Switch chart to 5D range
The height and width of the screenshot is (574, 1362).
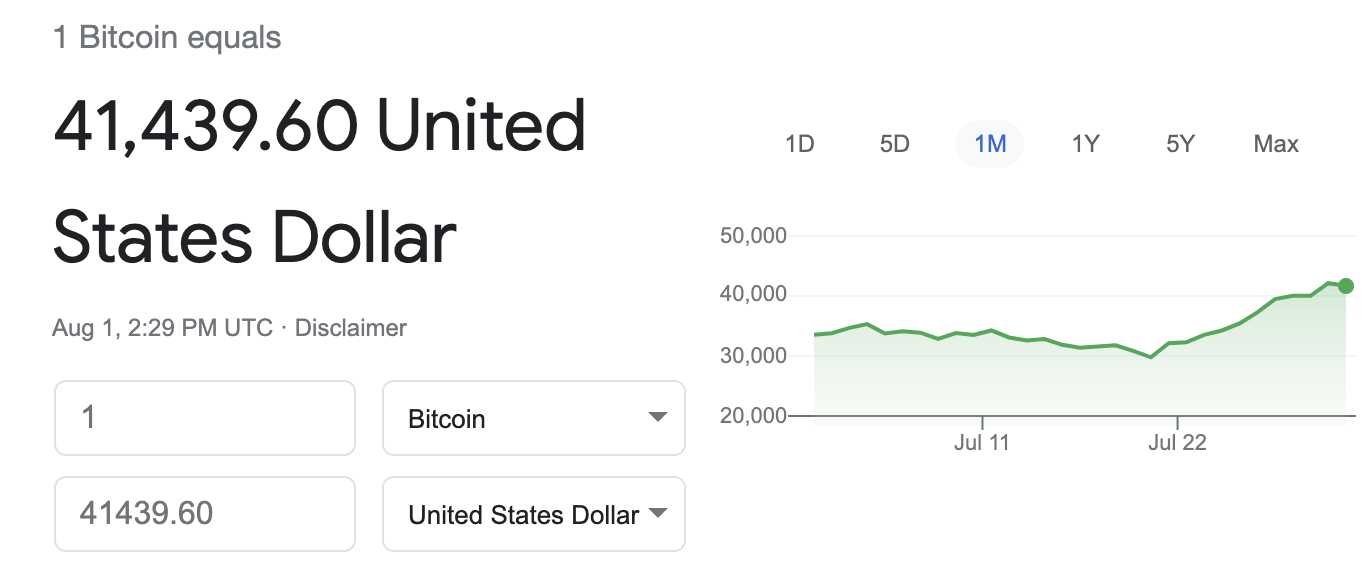pos(894,144)
